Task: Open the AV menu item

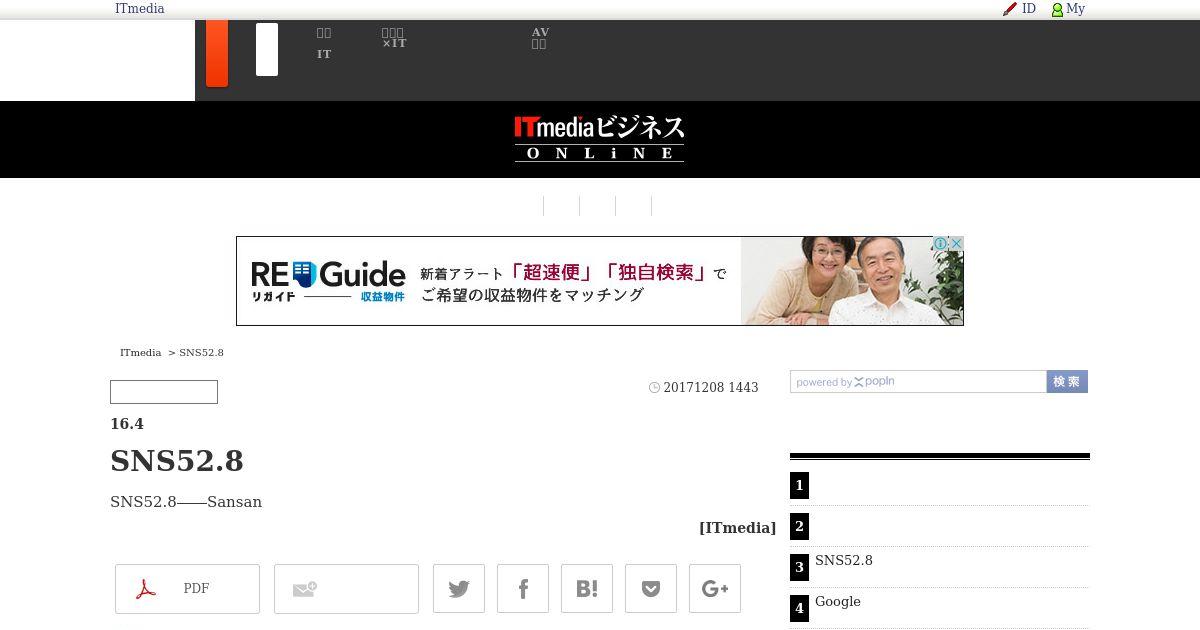Action: [540, 38]
